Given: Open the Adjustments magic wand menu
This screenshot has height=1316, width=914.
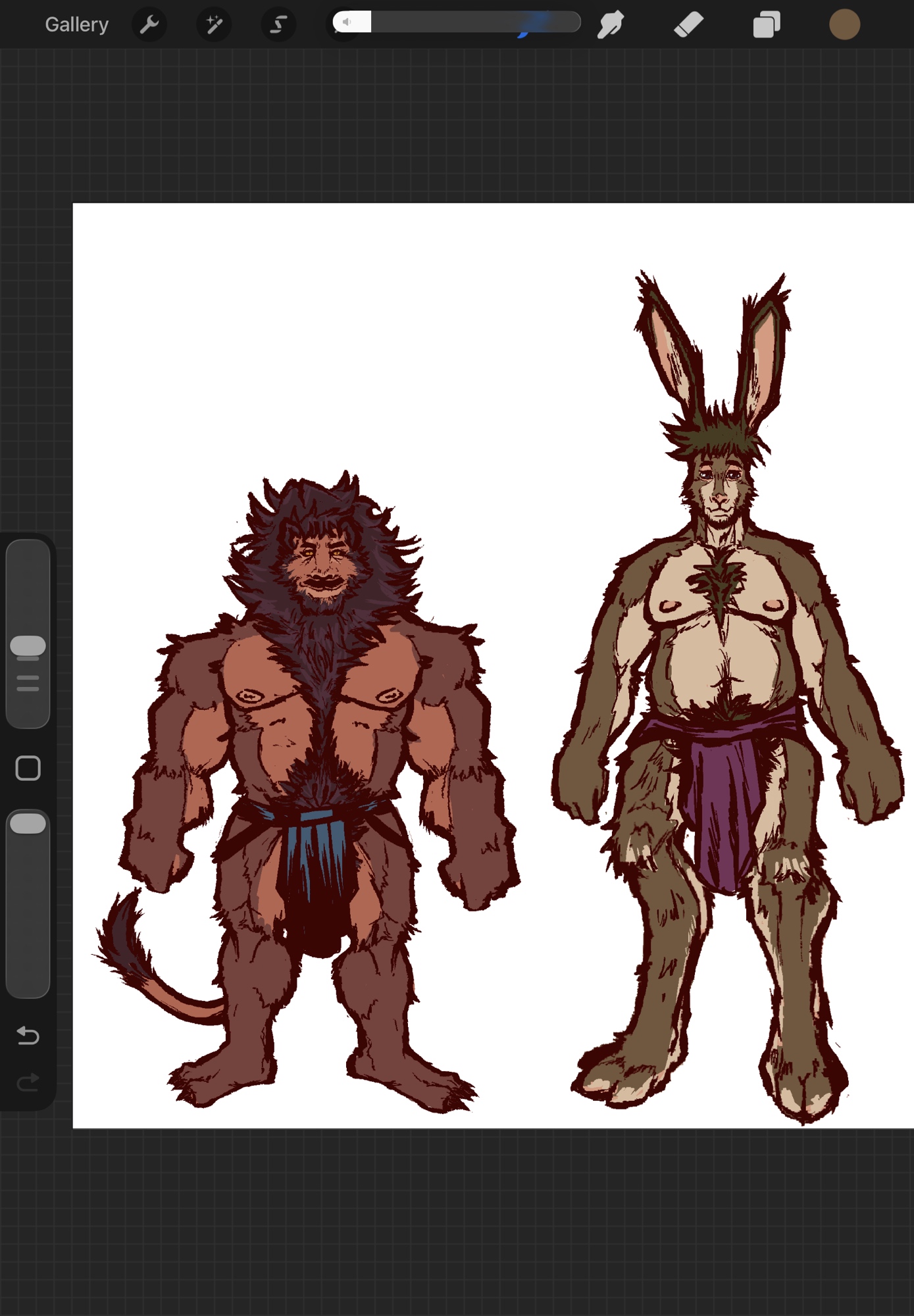Looking at the screenshot, I should pos(214,25).
